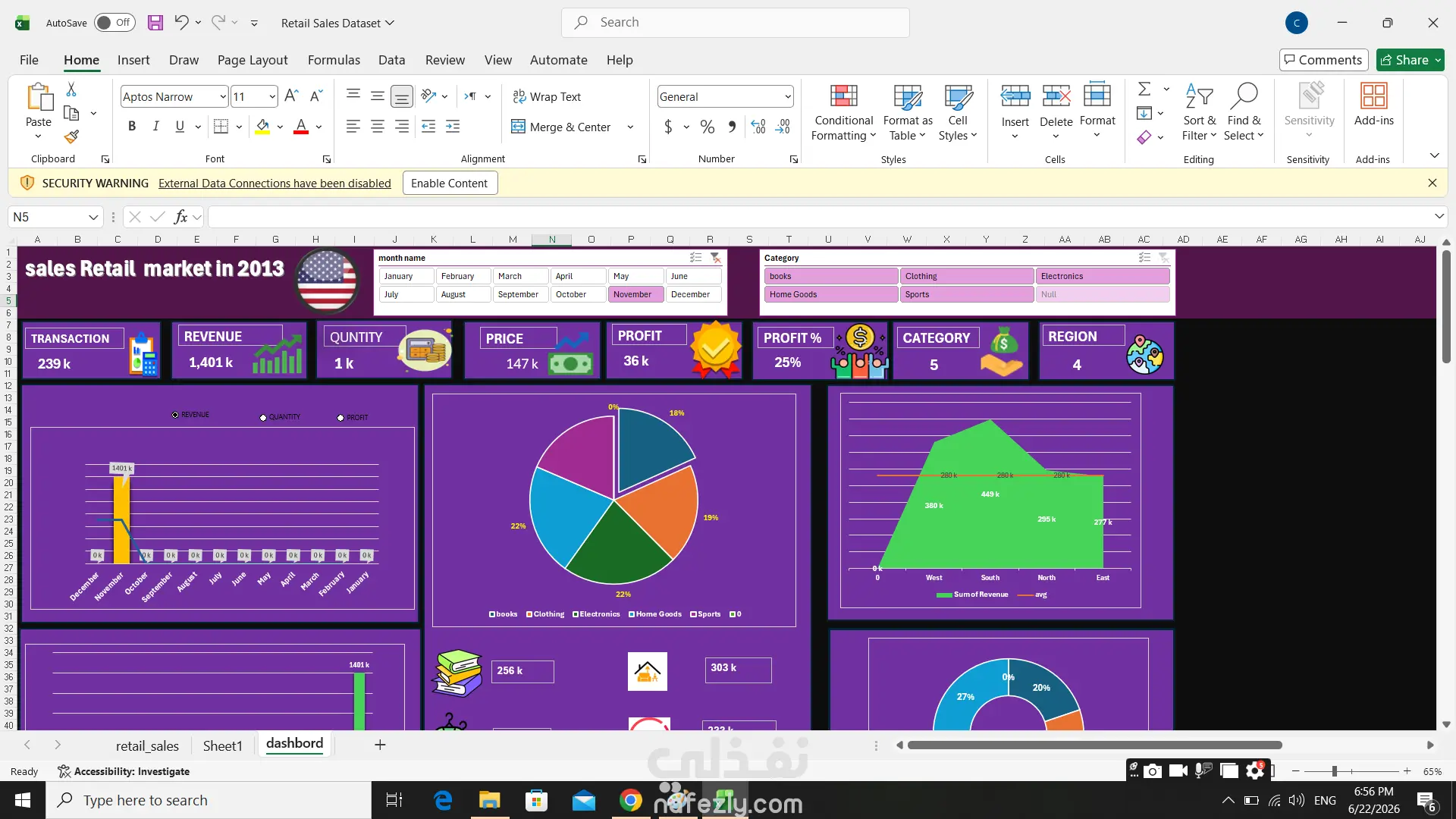The image size is (1456, 819).
Task: Toggle Bold formatting
Action: (x=132, y=127)
